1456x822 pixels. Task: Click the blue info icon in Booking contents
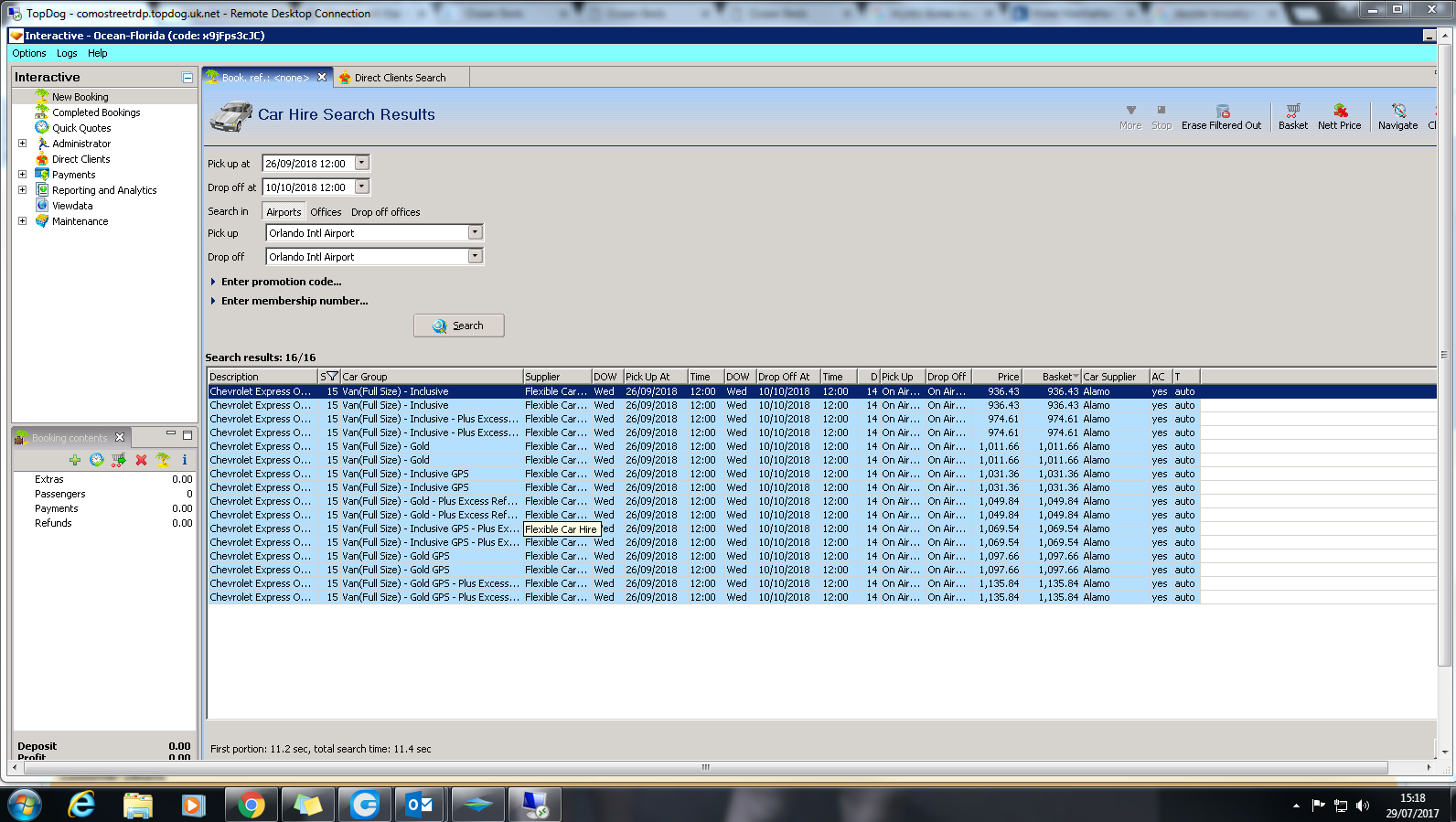coord(185,460)
